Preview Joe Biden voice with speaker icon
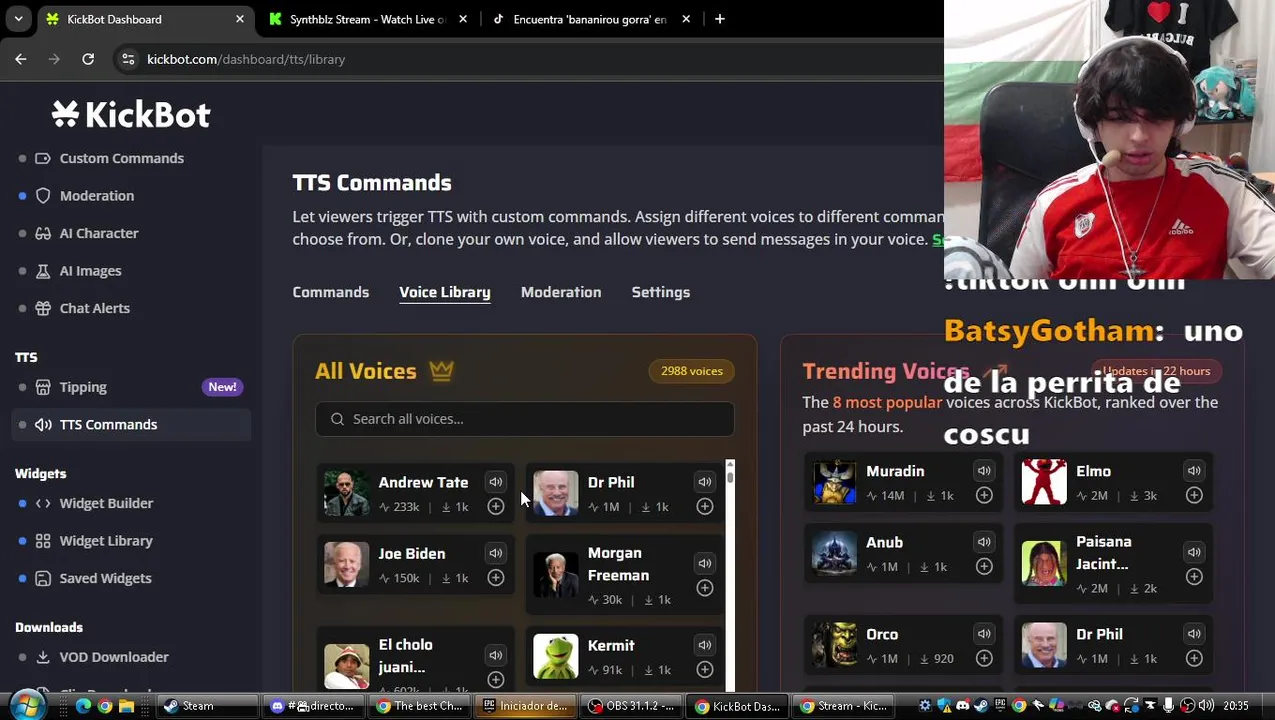 point(495,553)
